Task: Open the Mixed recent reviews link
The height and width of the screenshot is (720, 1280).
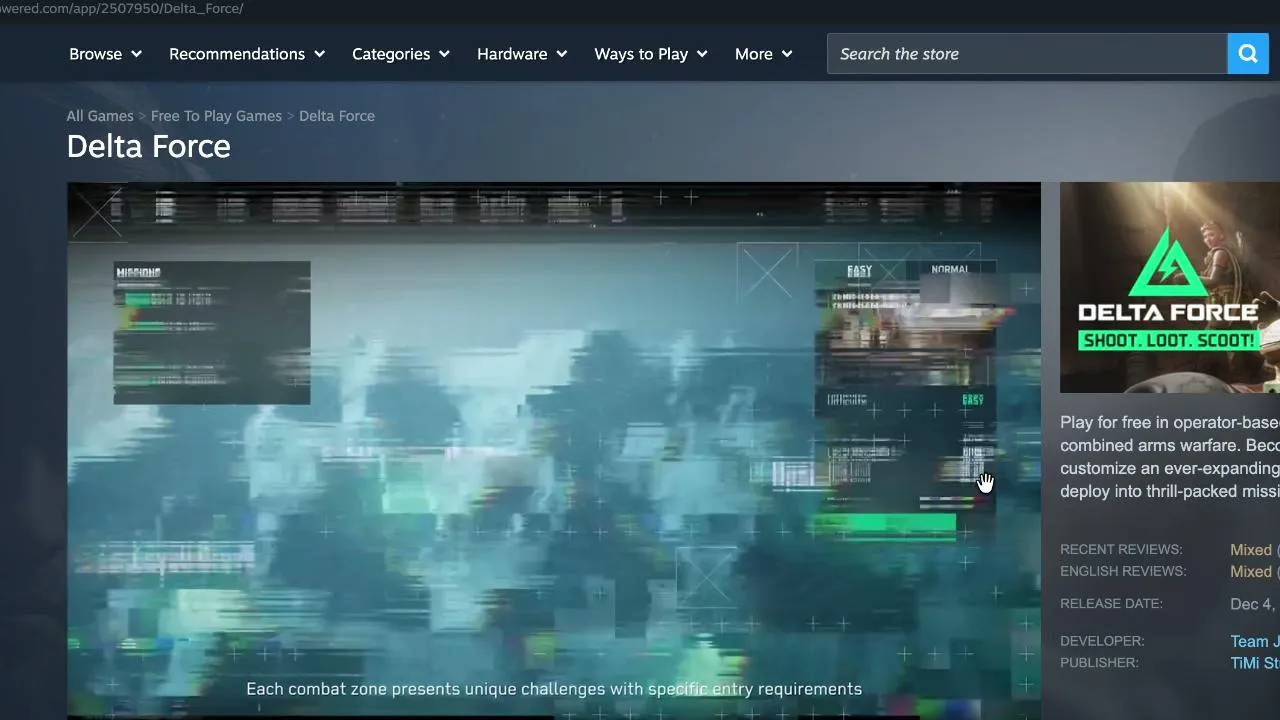Action: (1251, 550)
